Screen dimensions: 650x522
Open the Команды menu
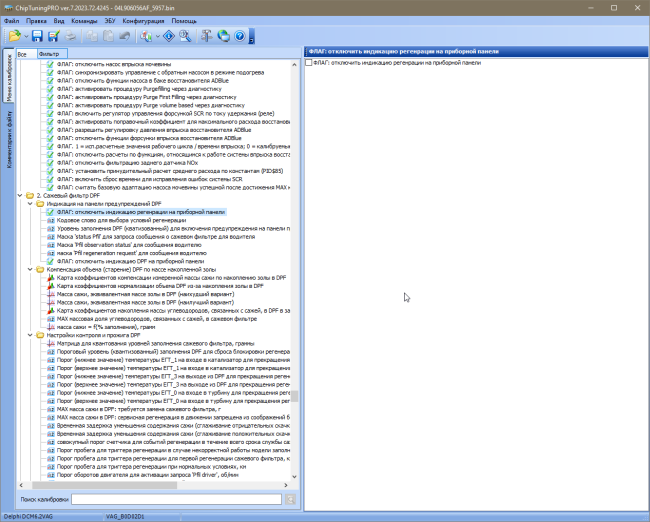(84, 21)
